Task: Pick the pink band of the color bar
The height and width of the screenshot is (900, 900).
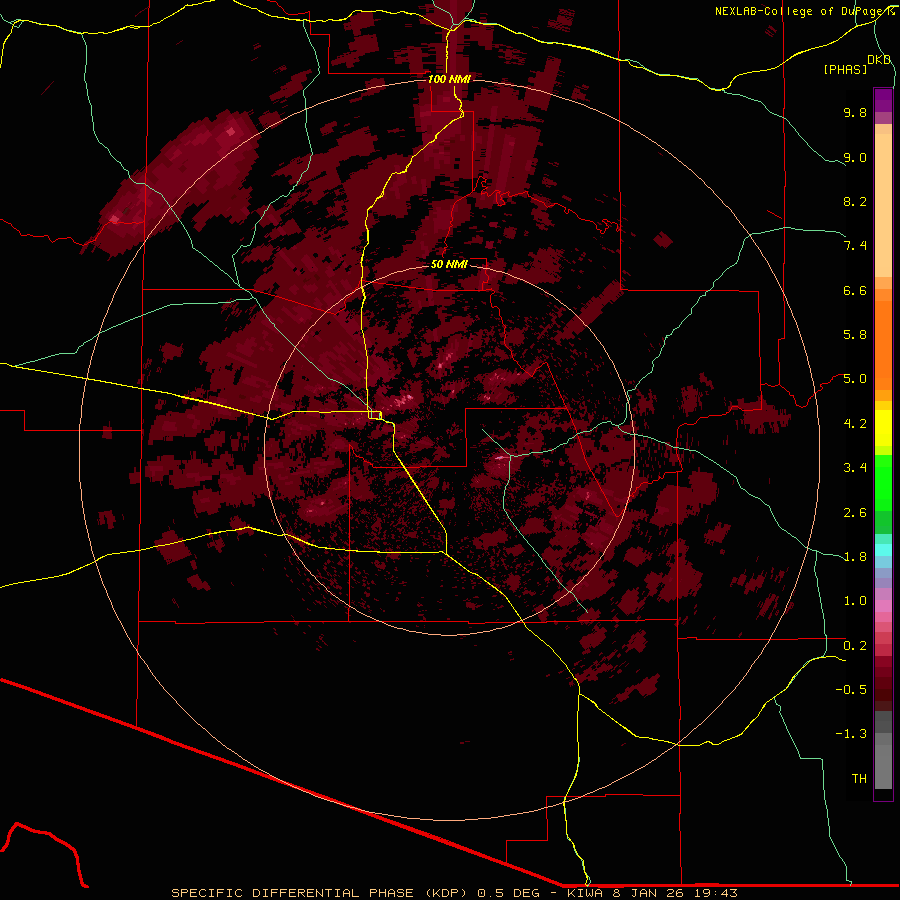Action: click(x=883, y=606)
